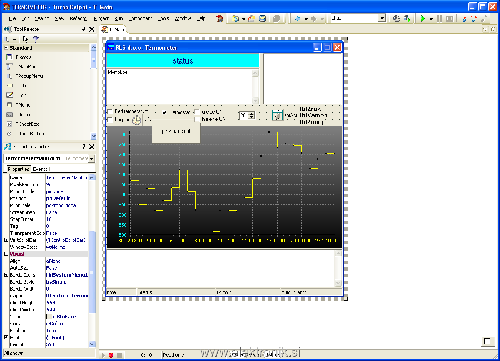Screen dimensions: 500x361
Task: Click the Open folder toolbar icon
Action: click(251, 19)
